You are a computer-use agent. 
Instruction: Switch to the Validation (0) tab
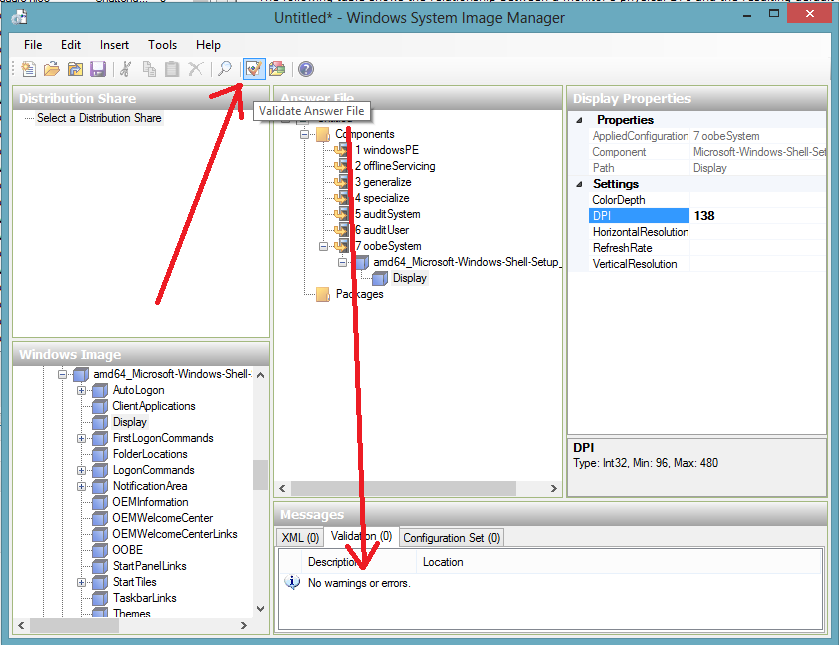click(x=361, y=536)
